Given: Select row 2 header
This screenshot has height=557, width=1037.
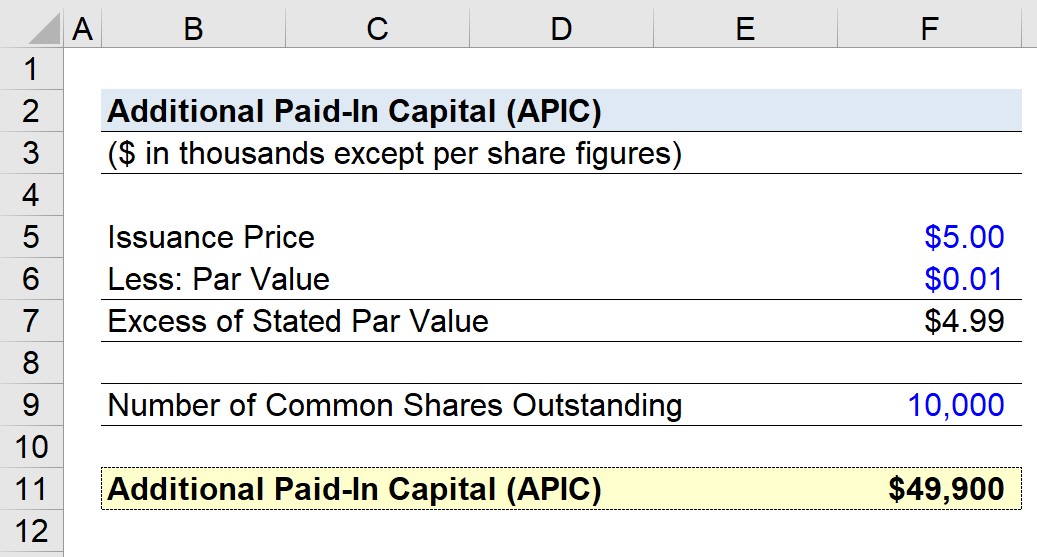Looking at the screenshot, I should [x=30, y=111].
